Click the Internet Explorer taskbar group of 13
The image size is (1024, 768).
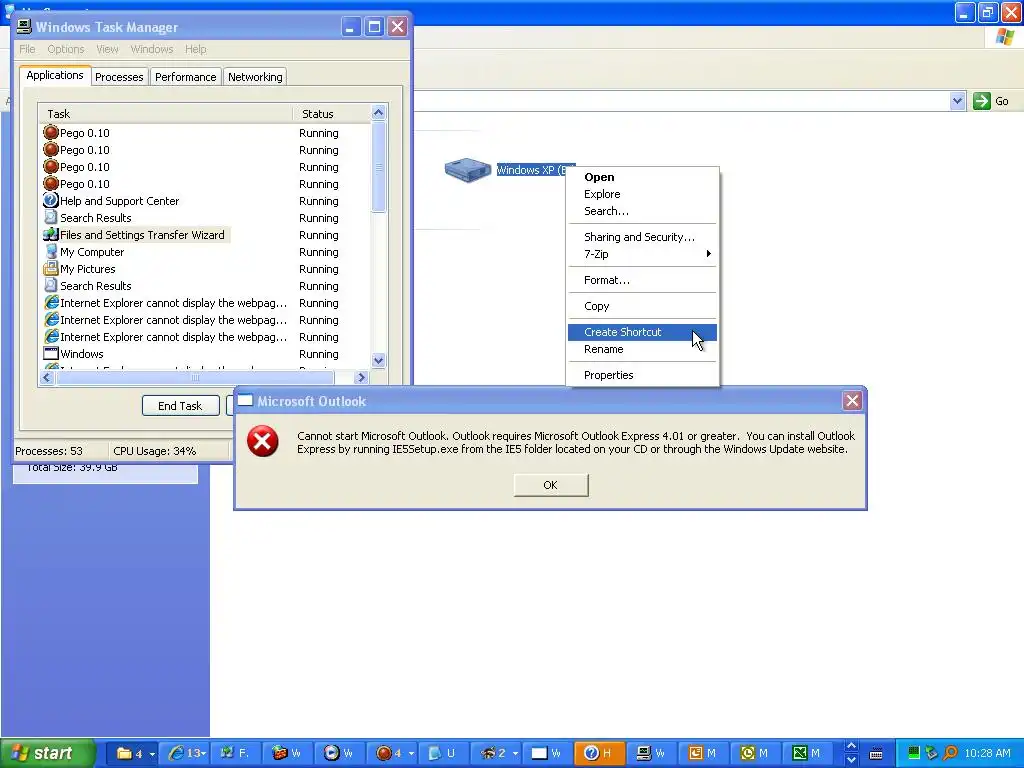coord(184,753)
